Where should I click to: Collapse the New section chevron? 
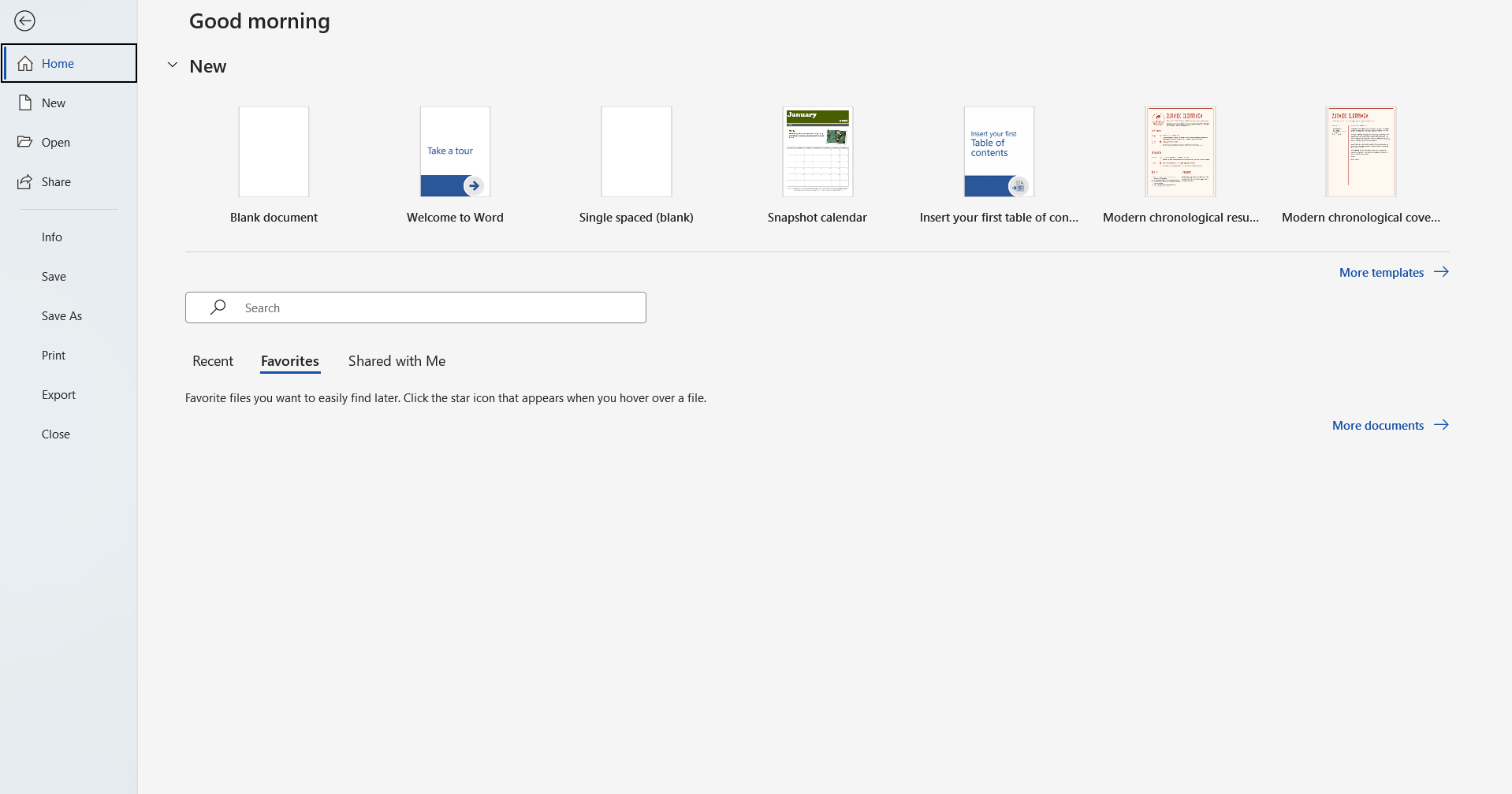pos(173,65)
